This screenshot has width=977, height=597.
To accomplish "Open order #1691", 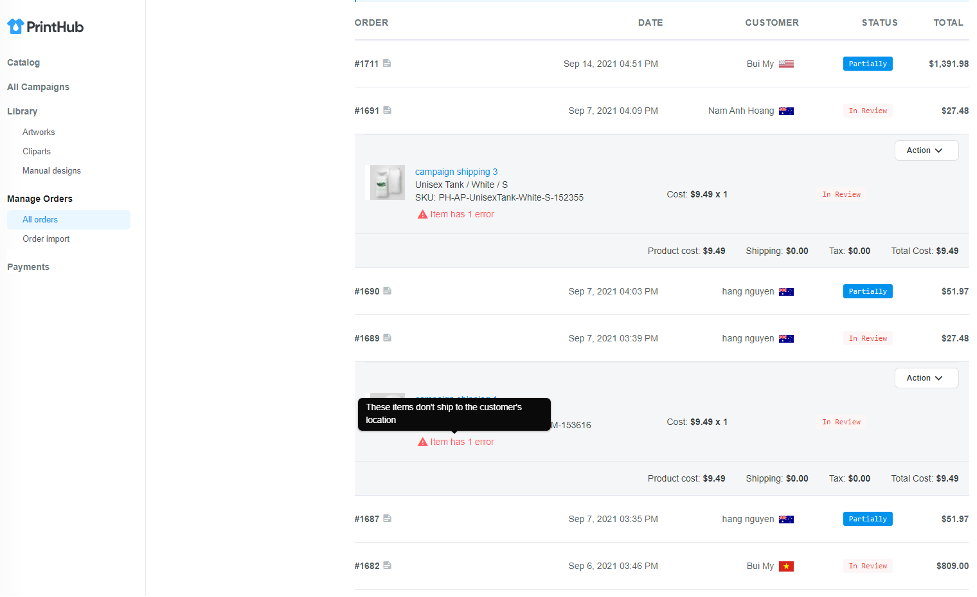I will [x=366, y=110].
